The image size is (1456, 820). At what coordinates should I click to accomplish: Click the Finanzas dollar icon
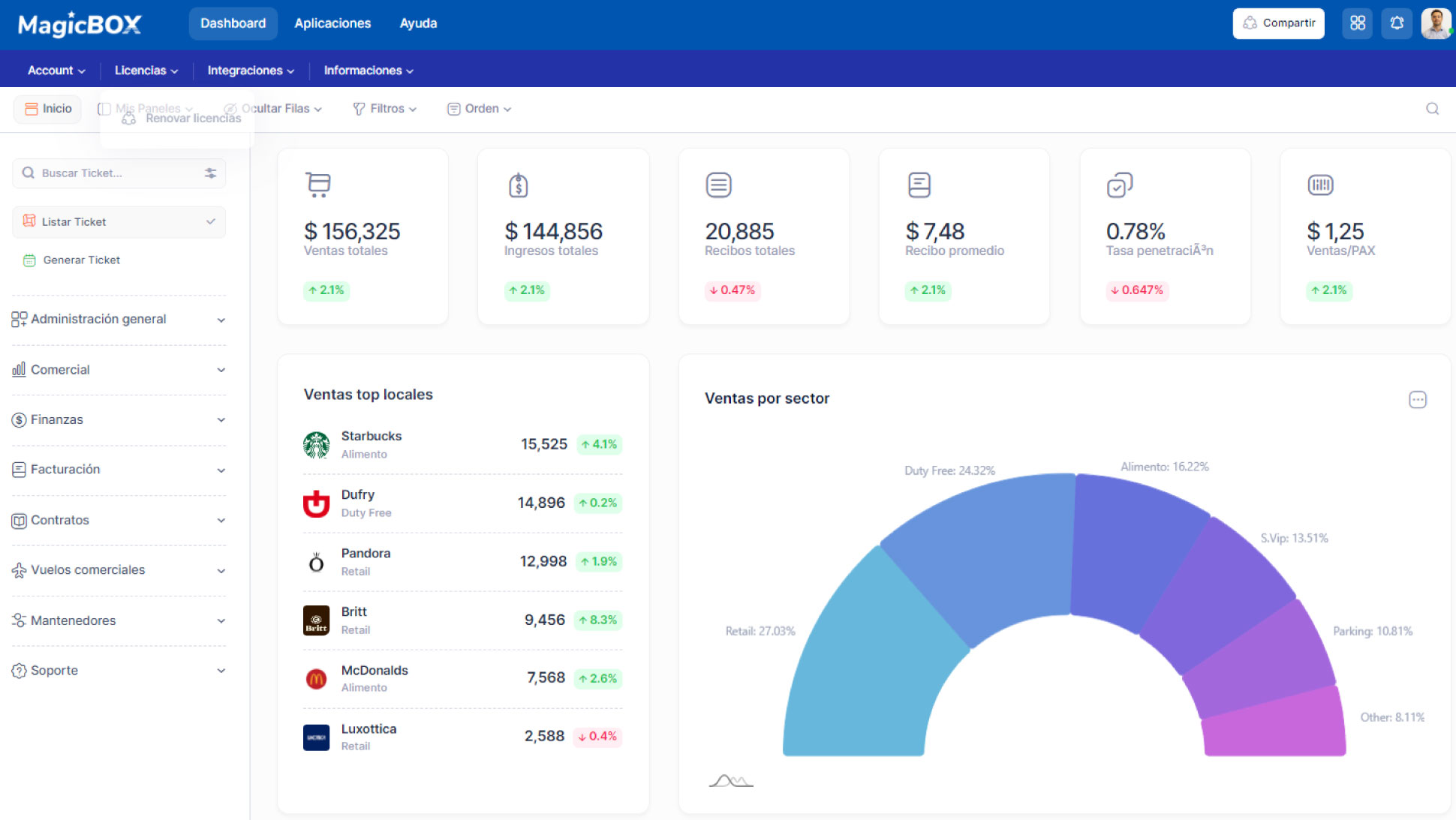[19, 420]
